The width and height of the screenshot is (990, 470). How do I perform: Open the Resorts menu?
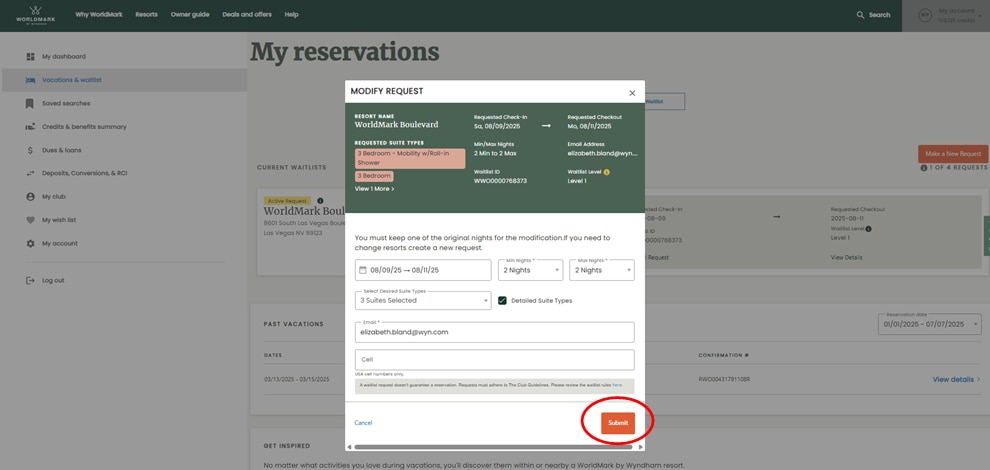point(146,15)
